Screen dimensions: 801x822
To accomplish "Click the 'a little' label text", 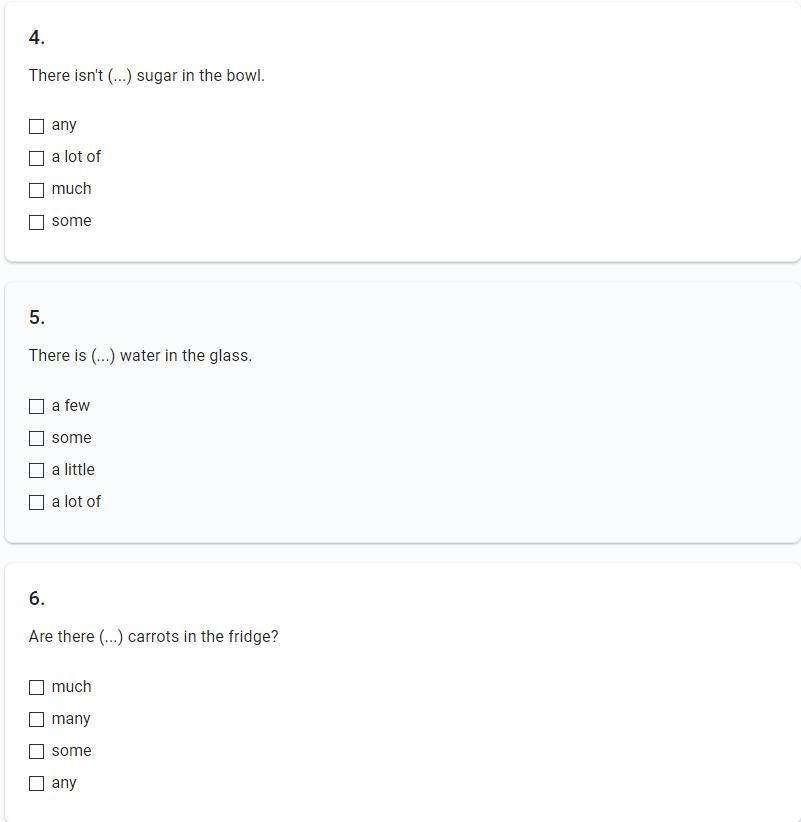I will 73,470.
